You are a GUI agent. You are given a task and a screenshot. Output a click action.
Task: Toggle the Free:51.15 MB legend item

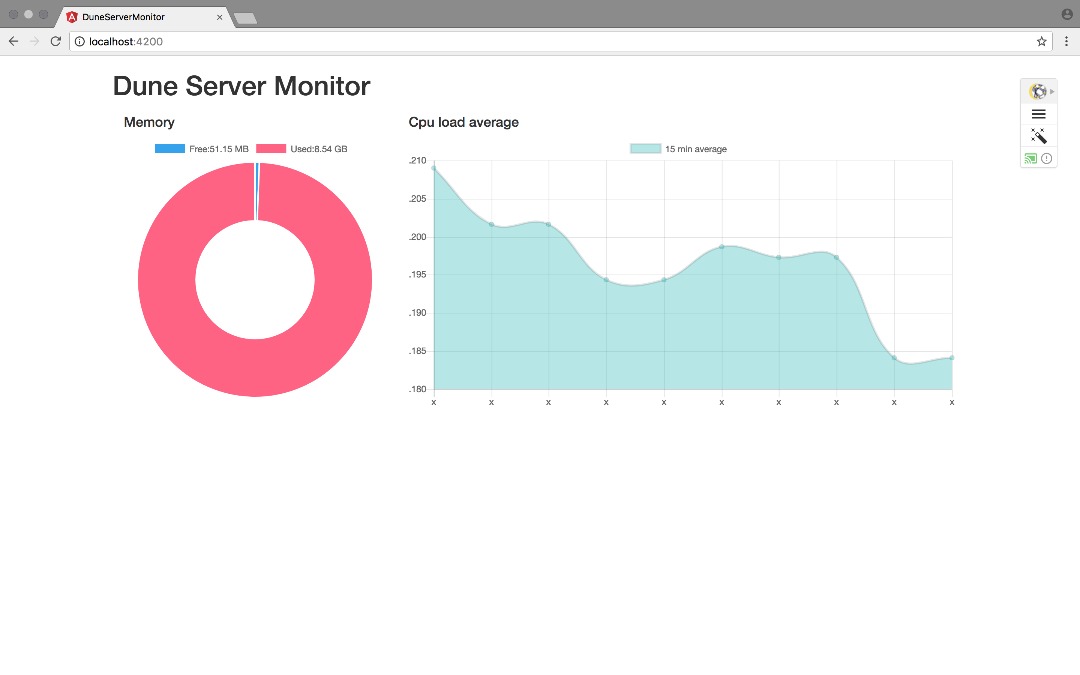point(201,149)
